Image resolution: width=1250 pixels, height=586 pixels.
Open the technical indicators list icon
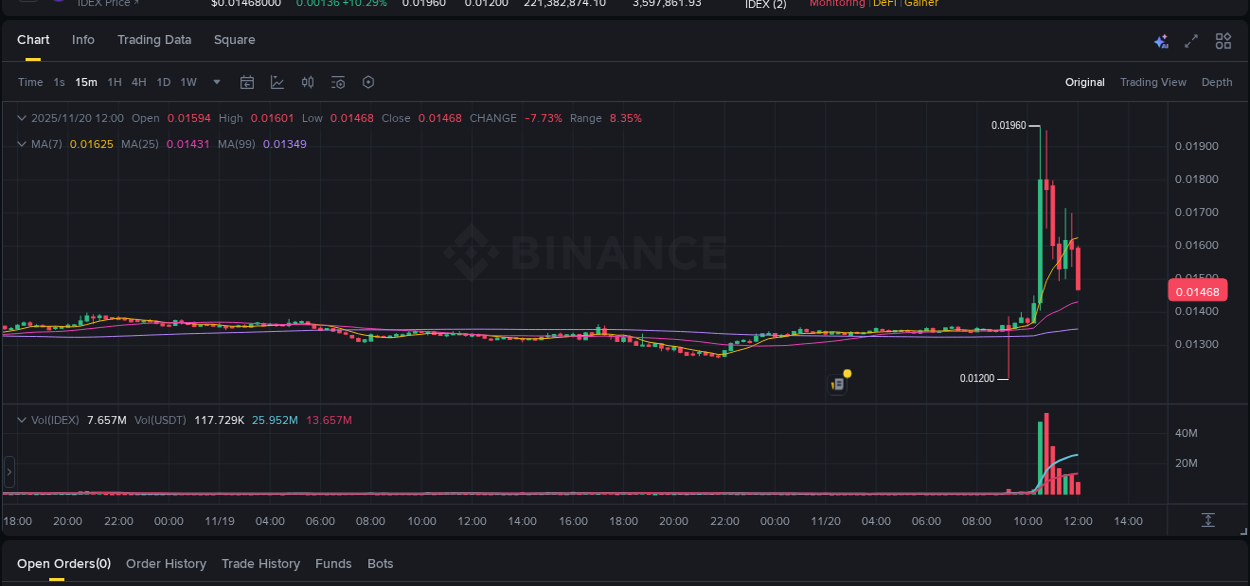coord(337,82)
